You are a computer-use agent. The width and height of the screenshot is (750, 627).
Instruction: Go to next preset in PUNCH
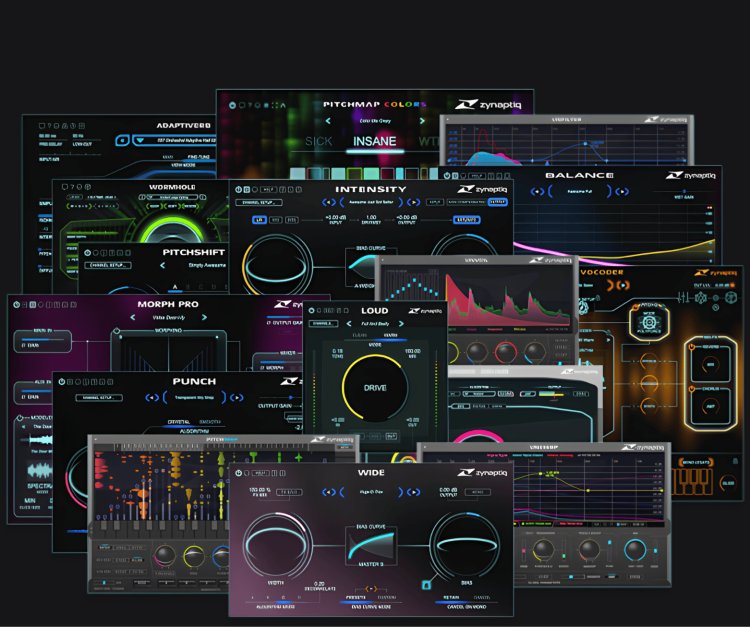(x=236, y=397)
